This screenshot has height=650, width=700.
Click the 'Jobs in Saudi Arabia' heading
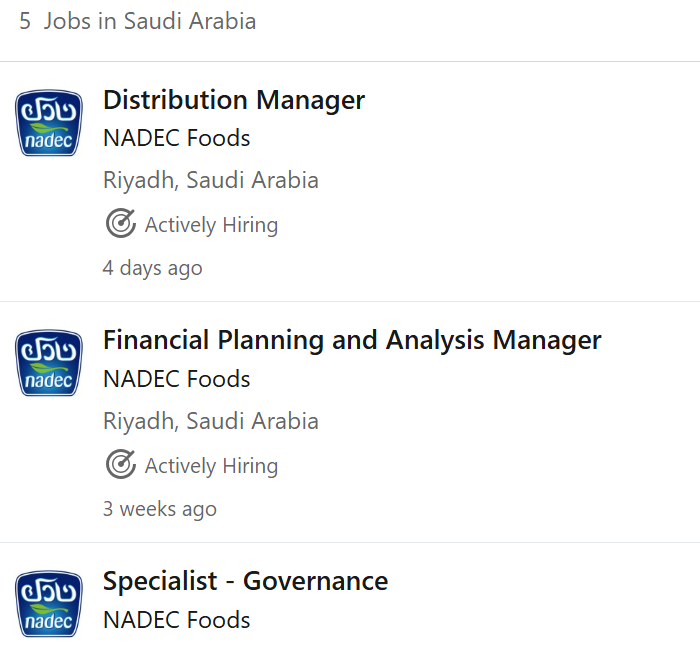[x=150, y=21]
